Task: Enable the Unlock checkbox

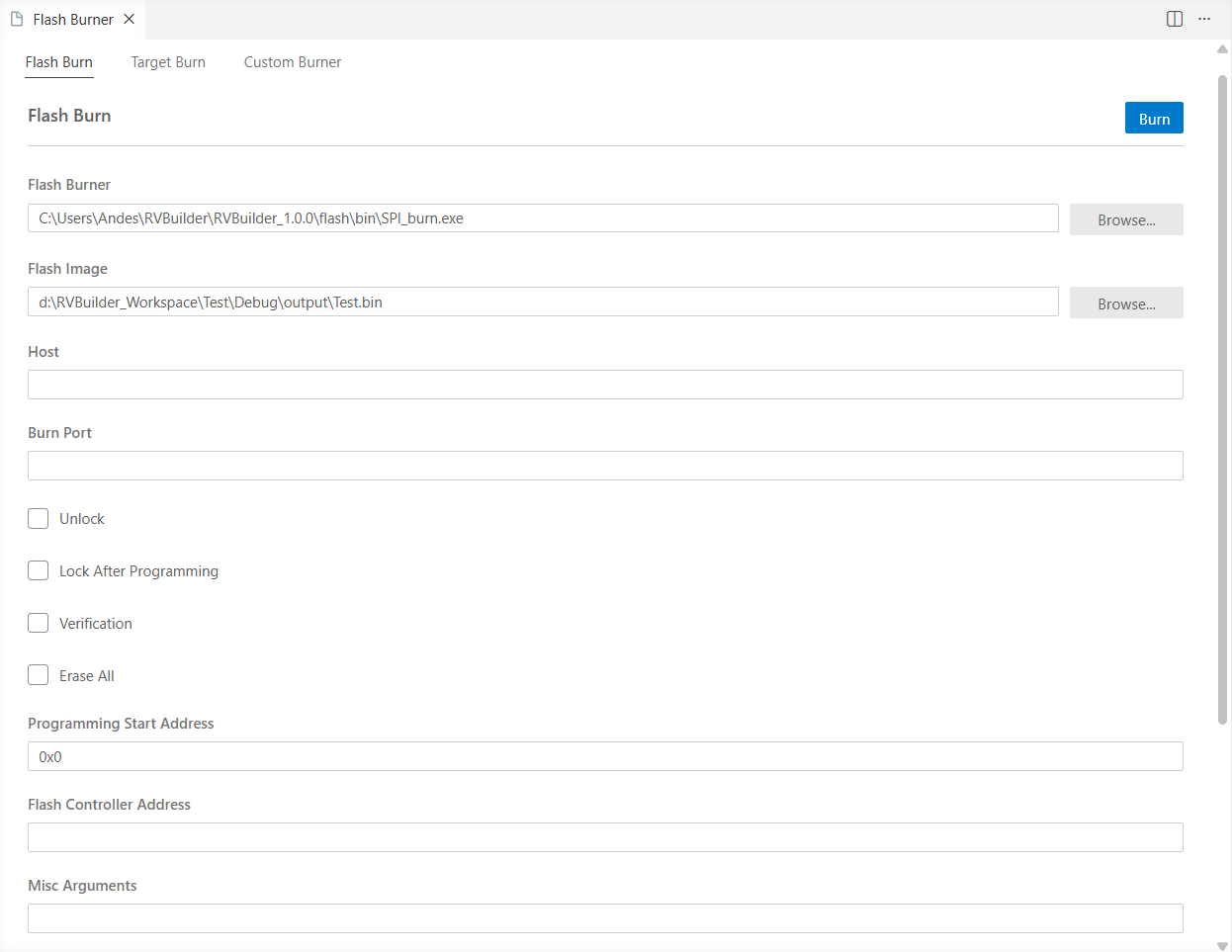Action: tap(38, 518)
